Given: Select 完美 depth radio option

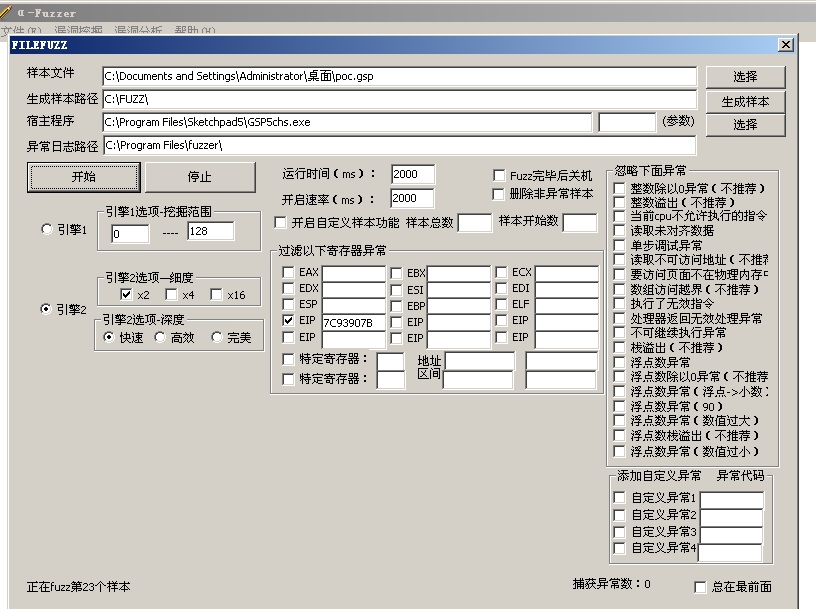Looking at the screenshot, I should pos(217,338).
